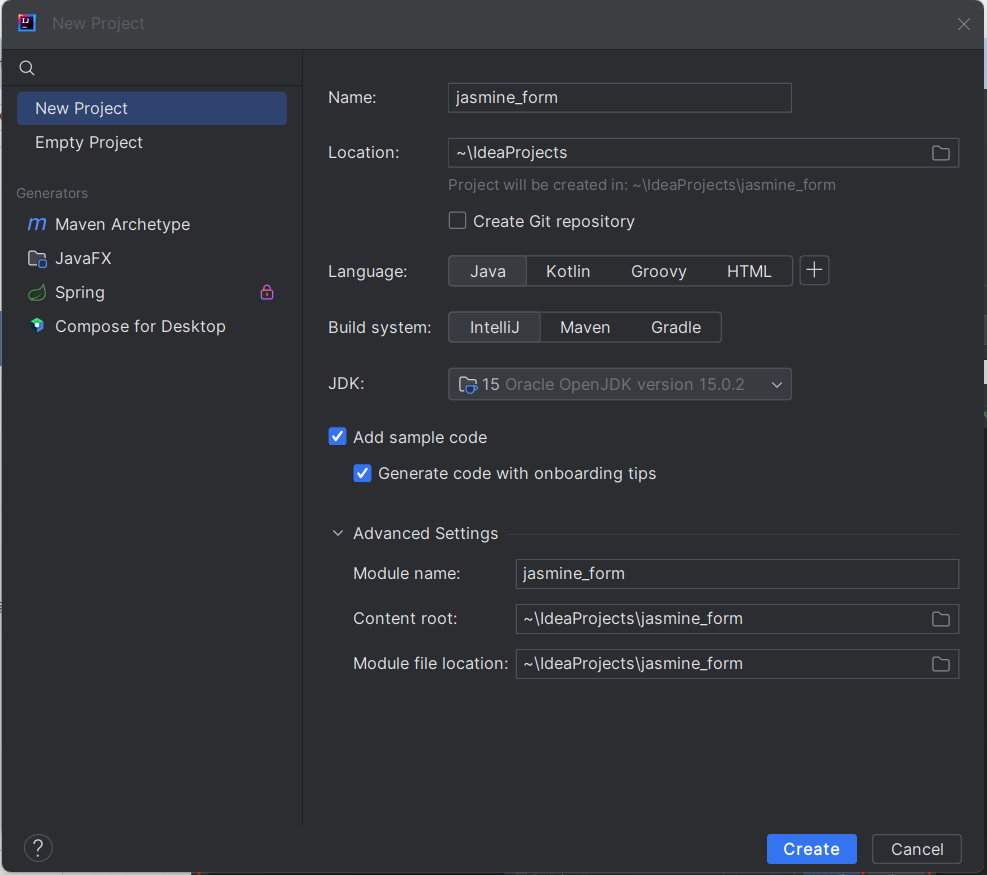
Task: Click the Create button
Action: click(x=811, y=849)
